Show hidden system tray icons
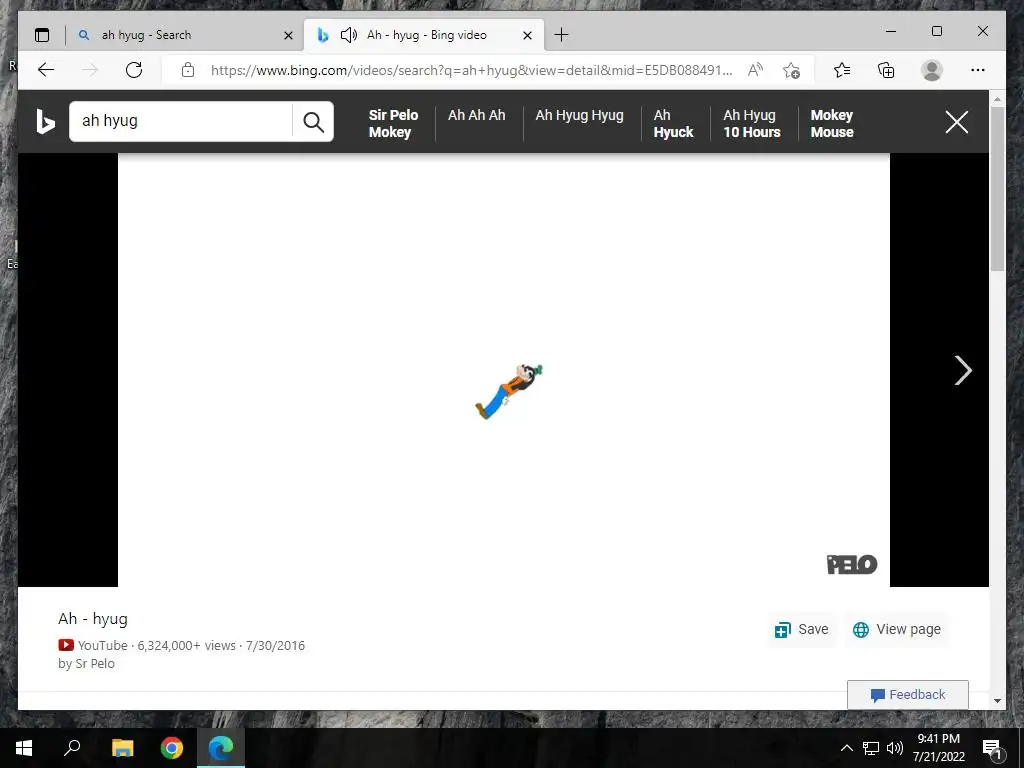The height and width of the screenshot is (768, 1024). click(846, 748)
